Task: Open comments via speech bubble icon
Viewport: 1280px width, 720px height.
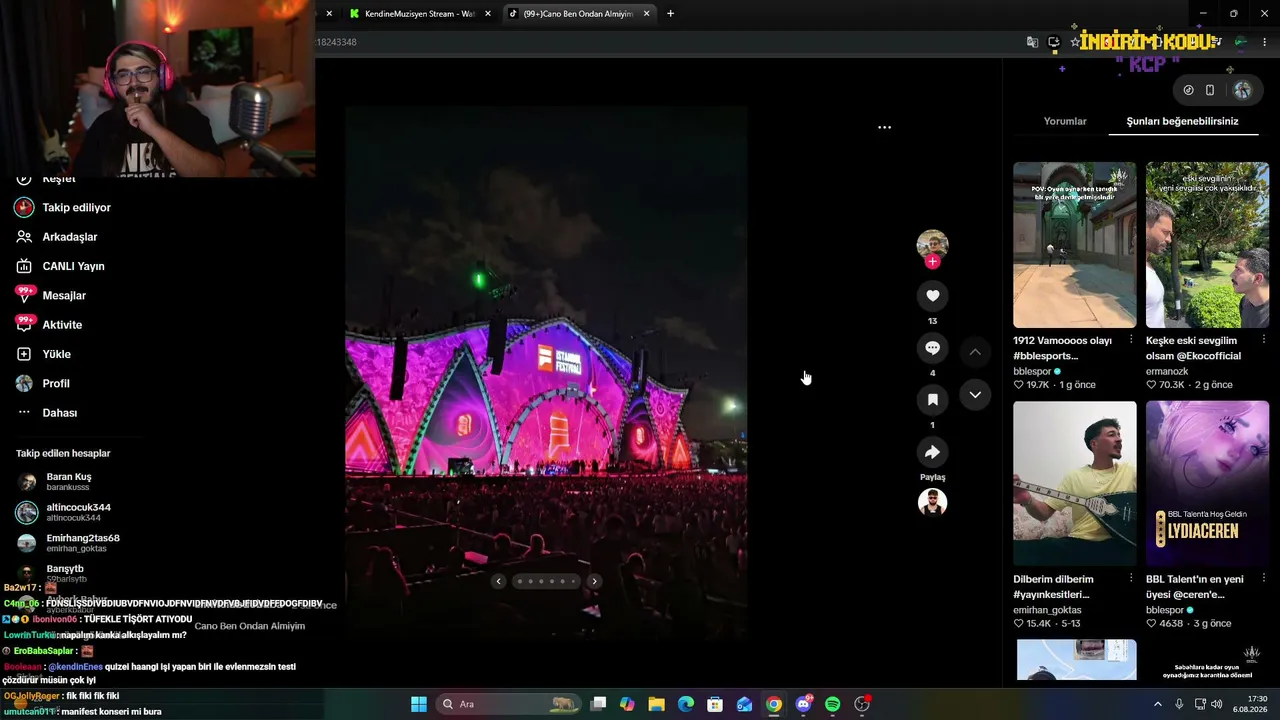Action: coord(932,348)
